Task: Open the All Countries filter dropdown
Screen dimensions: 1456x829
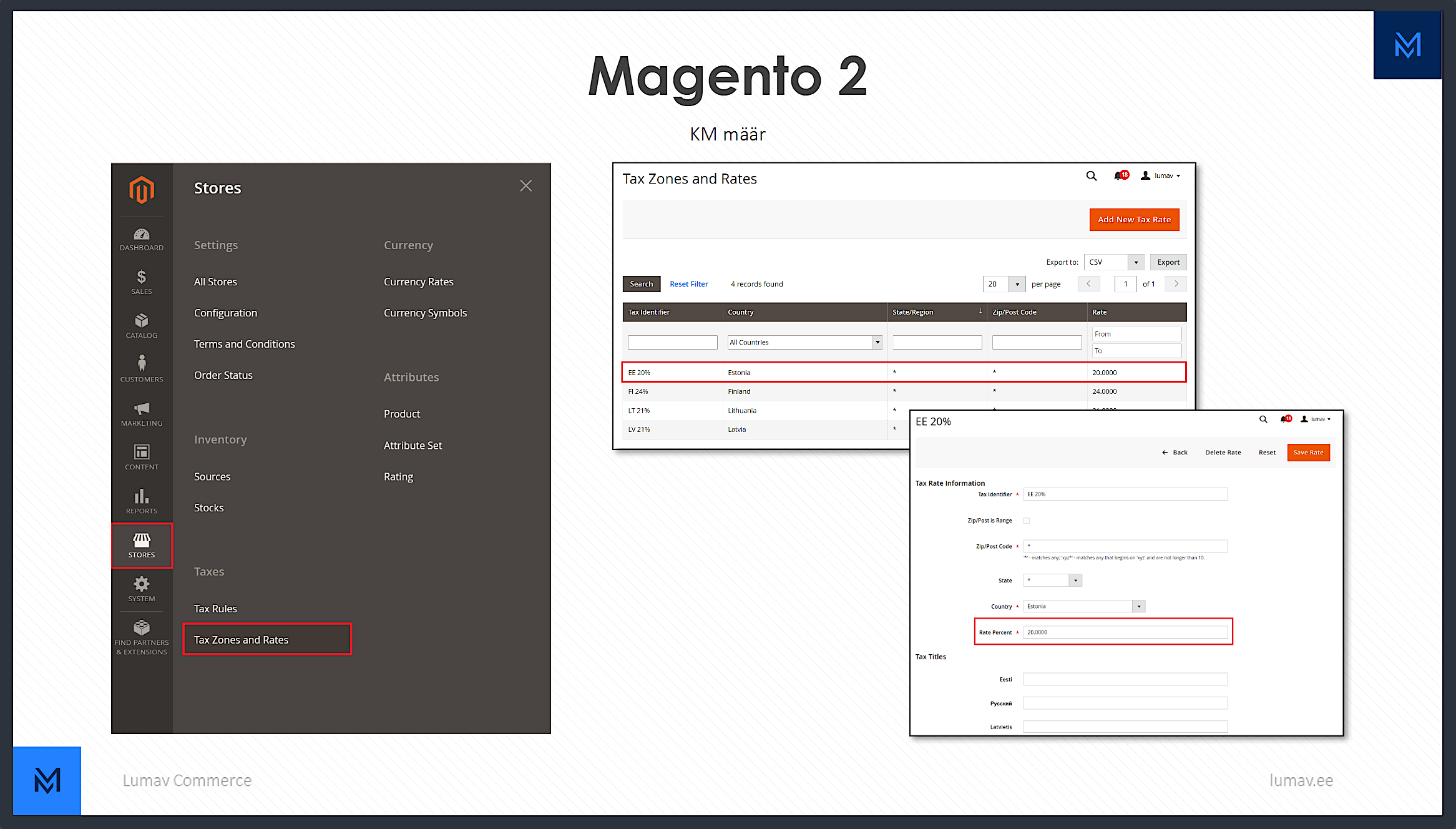Action: coord(805,342)
